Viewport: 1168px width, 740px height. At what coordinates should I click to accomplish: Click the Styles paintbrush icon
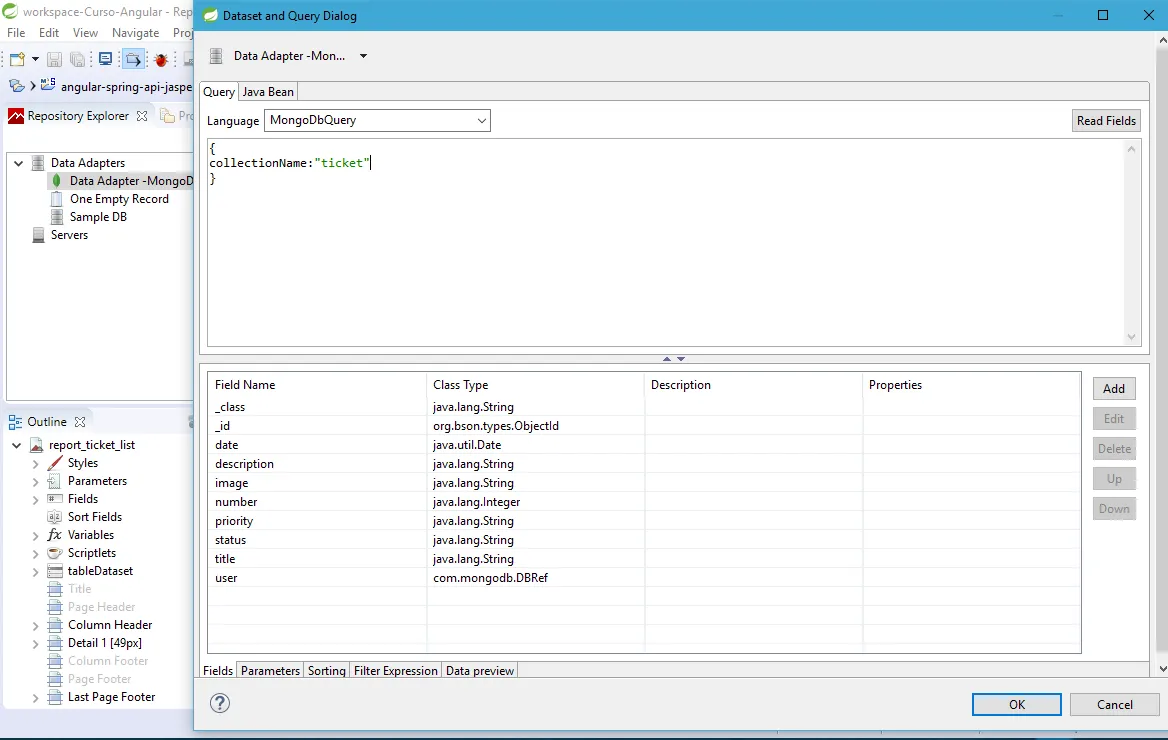coord(55,463)
